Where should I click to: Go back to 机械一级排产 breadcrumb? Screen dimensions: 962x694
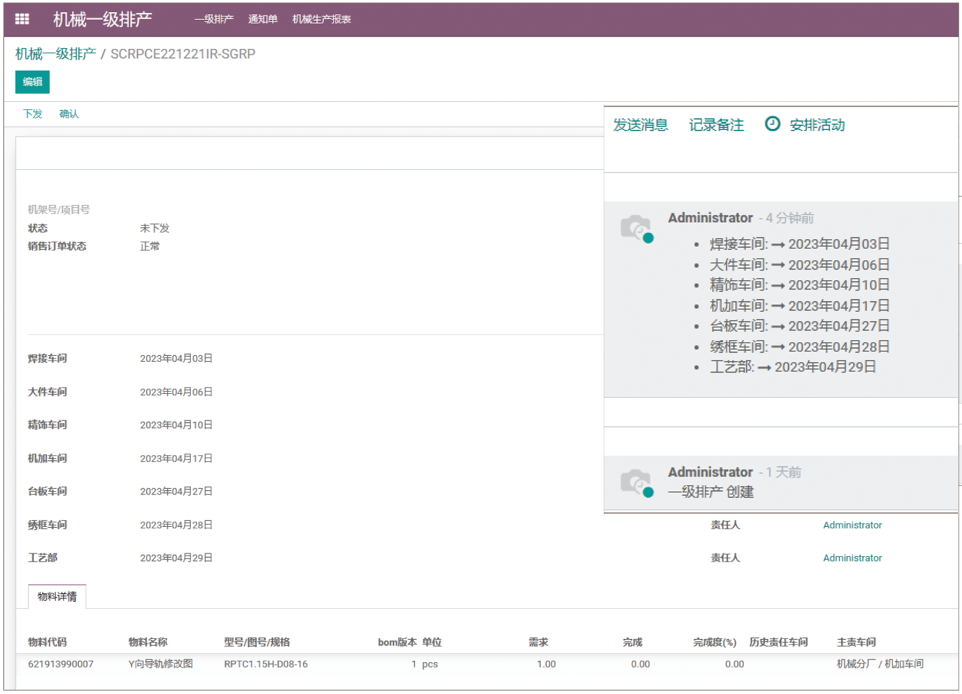[x=55, y=53]
